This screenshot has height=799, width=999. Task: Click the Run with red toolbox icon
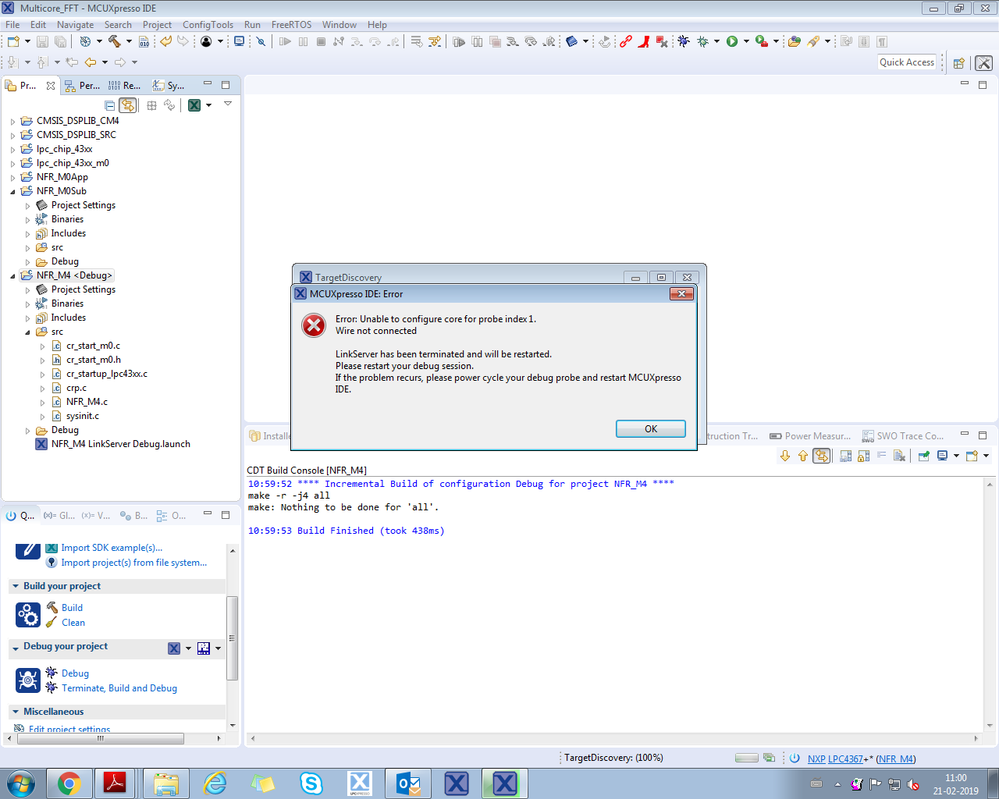[761, 41]
